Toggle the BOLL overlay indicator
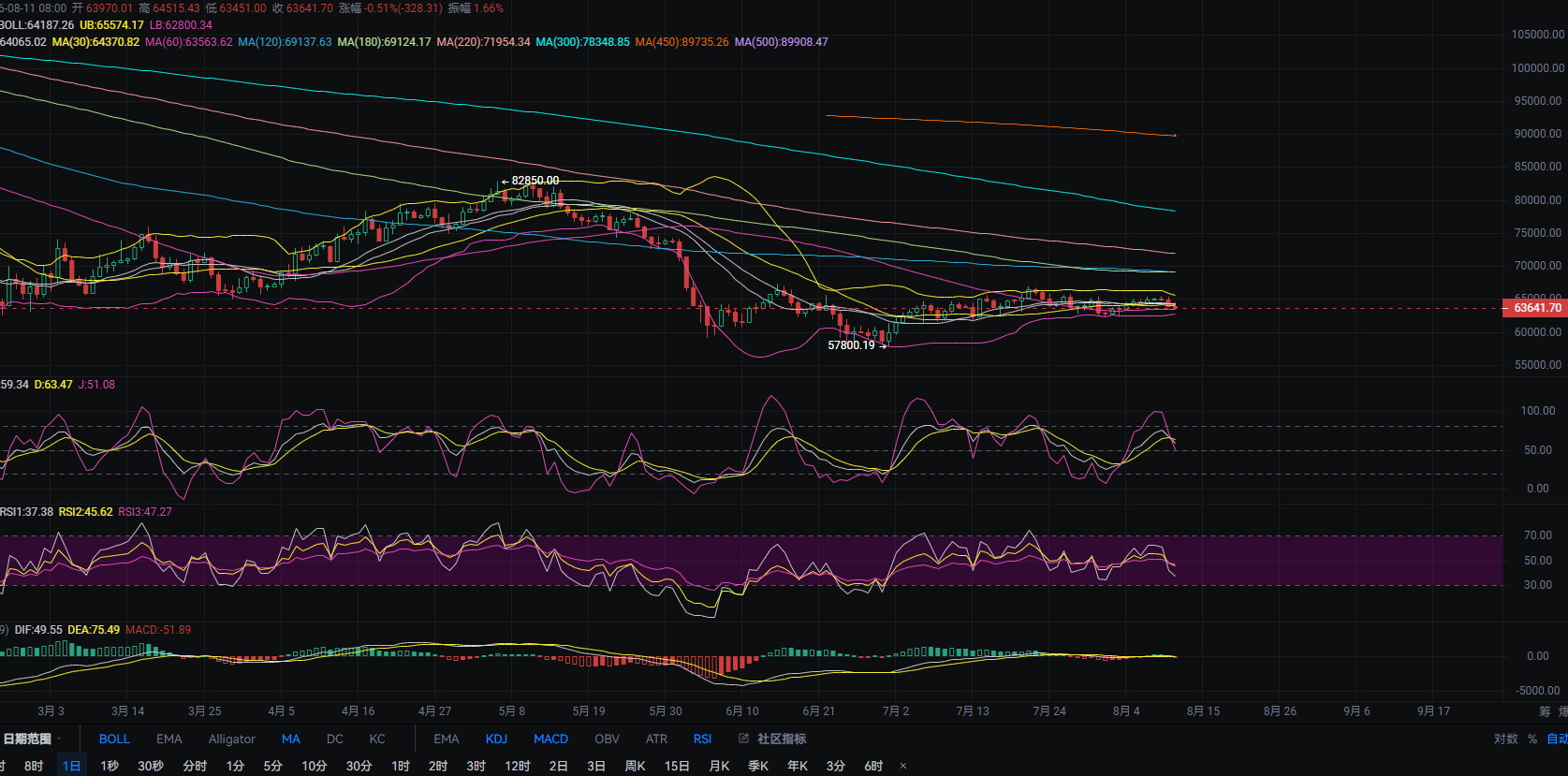The image size is (1568, 776). [x=114, y=739]
